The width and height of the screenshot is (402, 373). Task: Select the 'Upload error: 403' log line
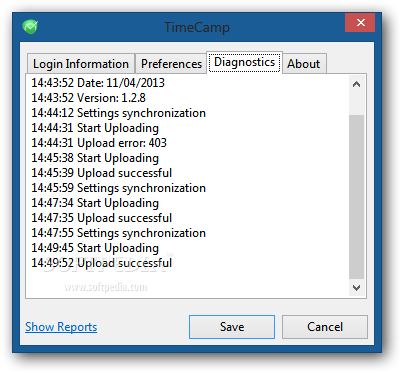[99, 143]
